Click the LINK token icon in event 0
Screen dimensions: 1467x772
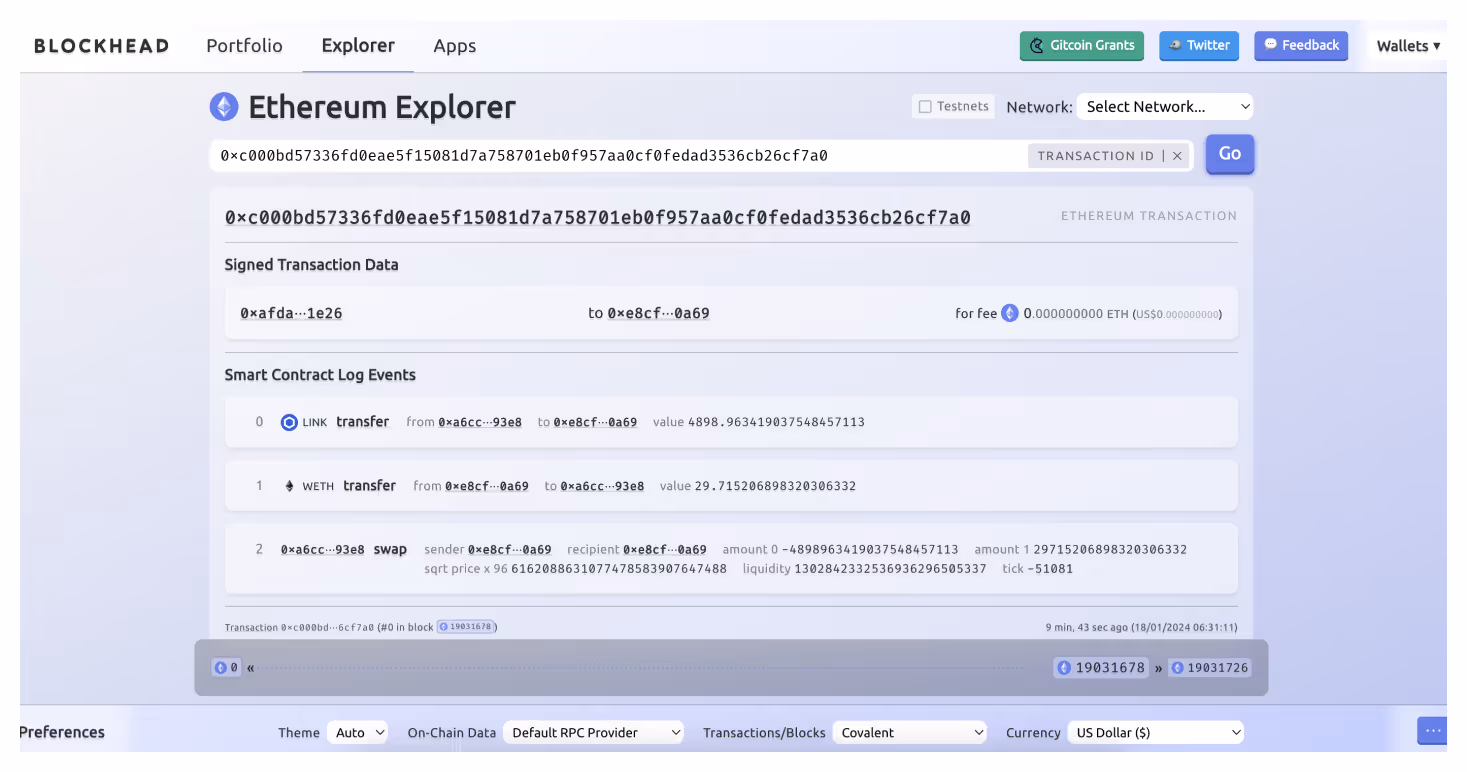[289, 422]
